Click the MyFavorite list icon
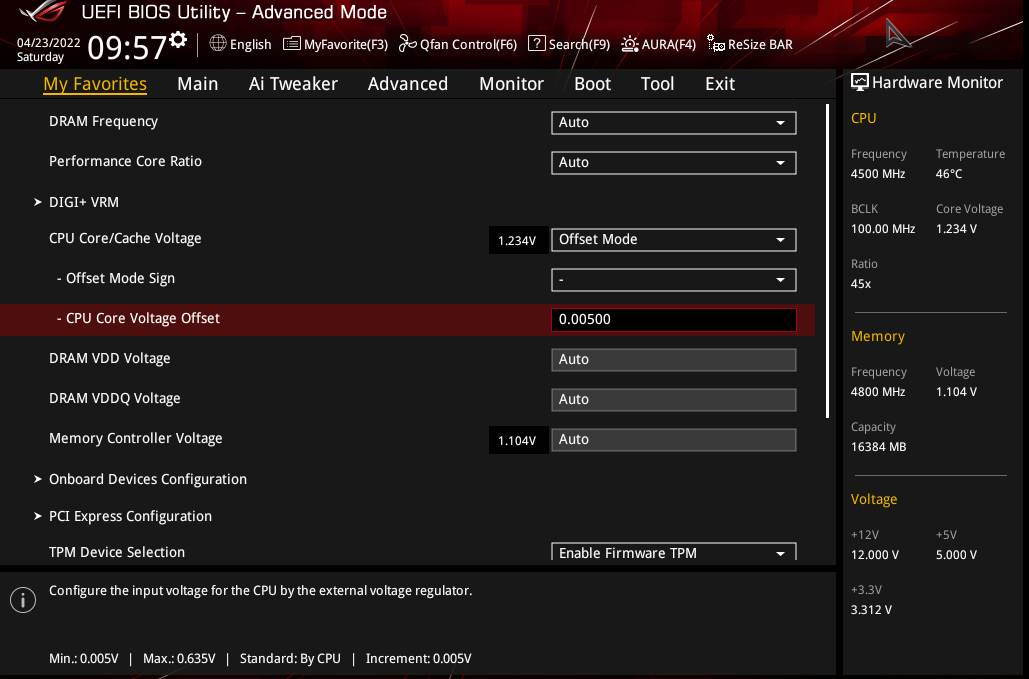This screenshot has height=679, width=1029. click(292, 44)
